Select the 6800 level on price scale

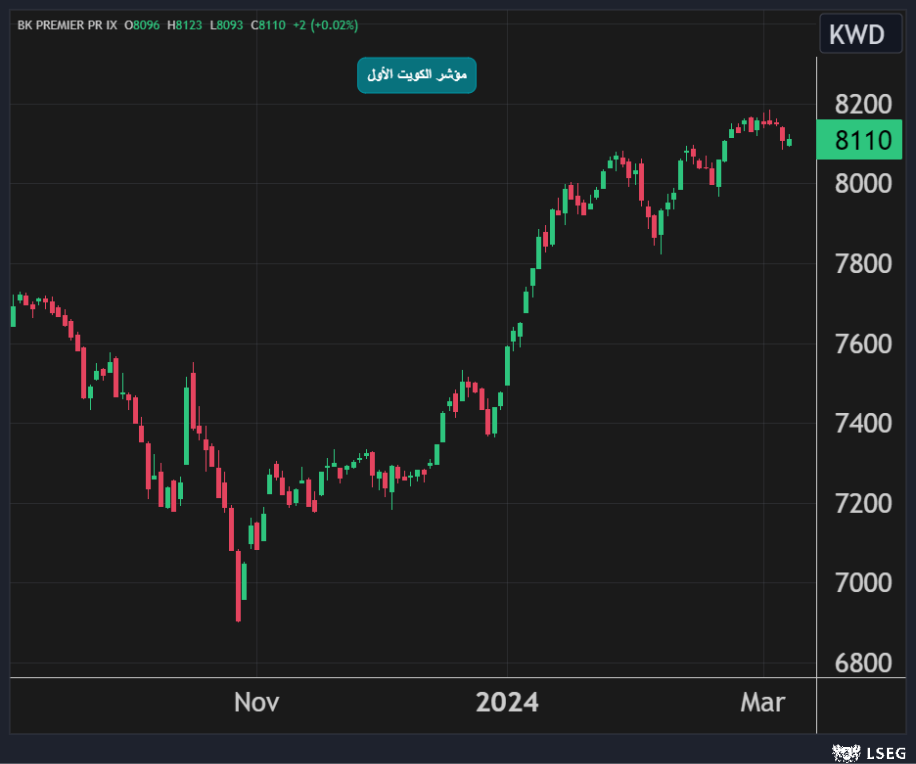[x=862, y=663]
